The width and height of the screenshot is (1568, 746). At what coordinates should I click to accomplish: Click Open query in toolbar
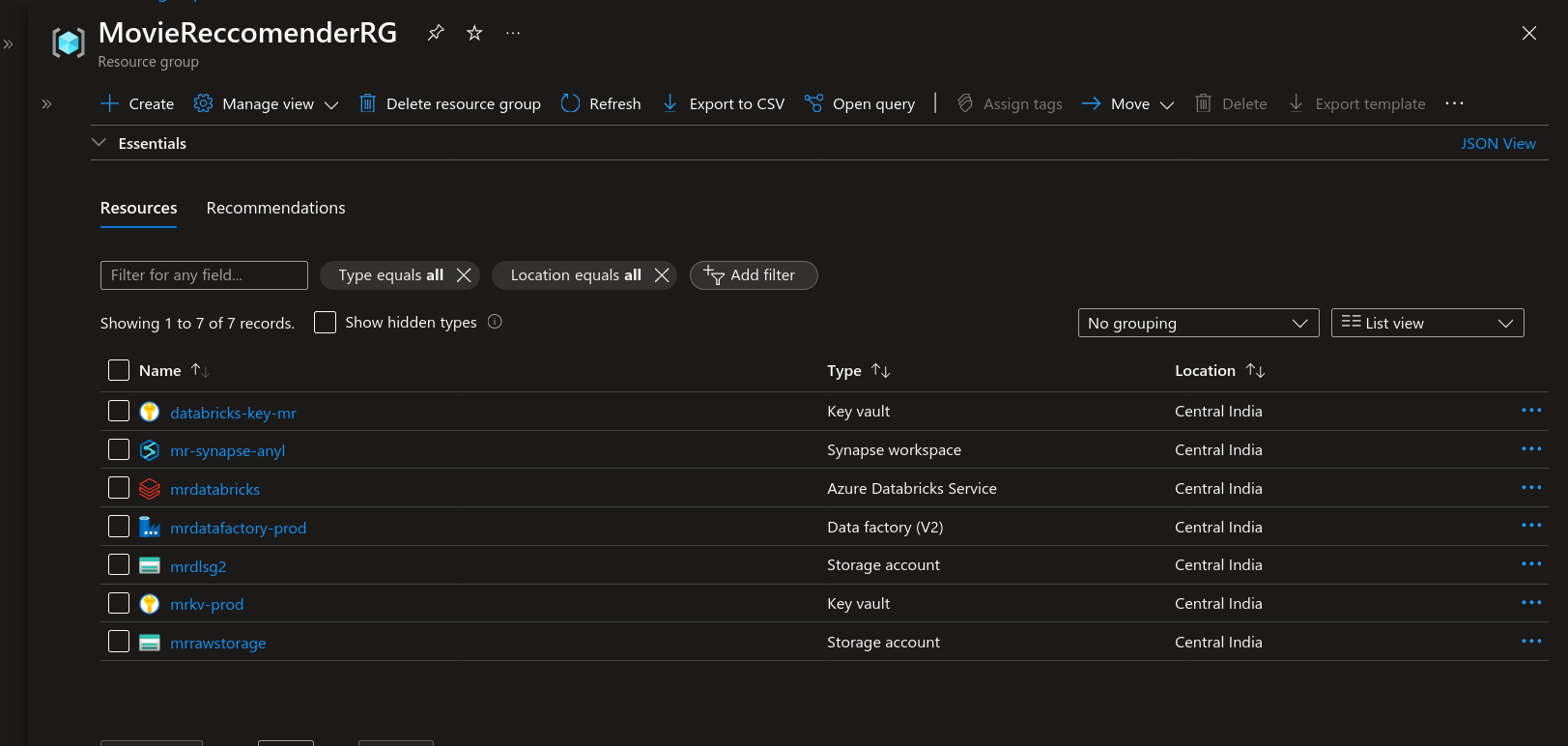click(860, 103)
